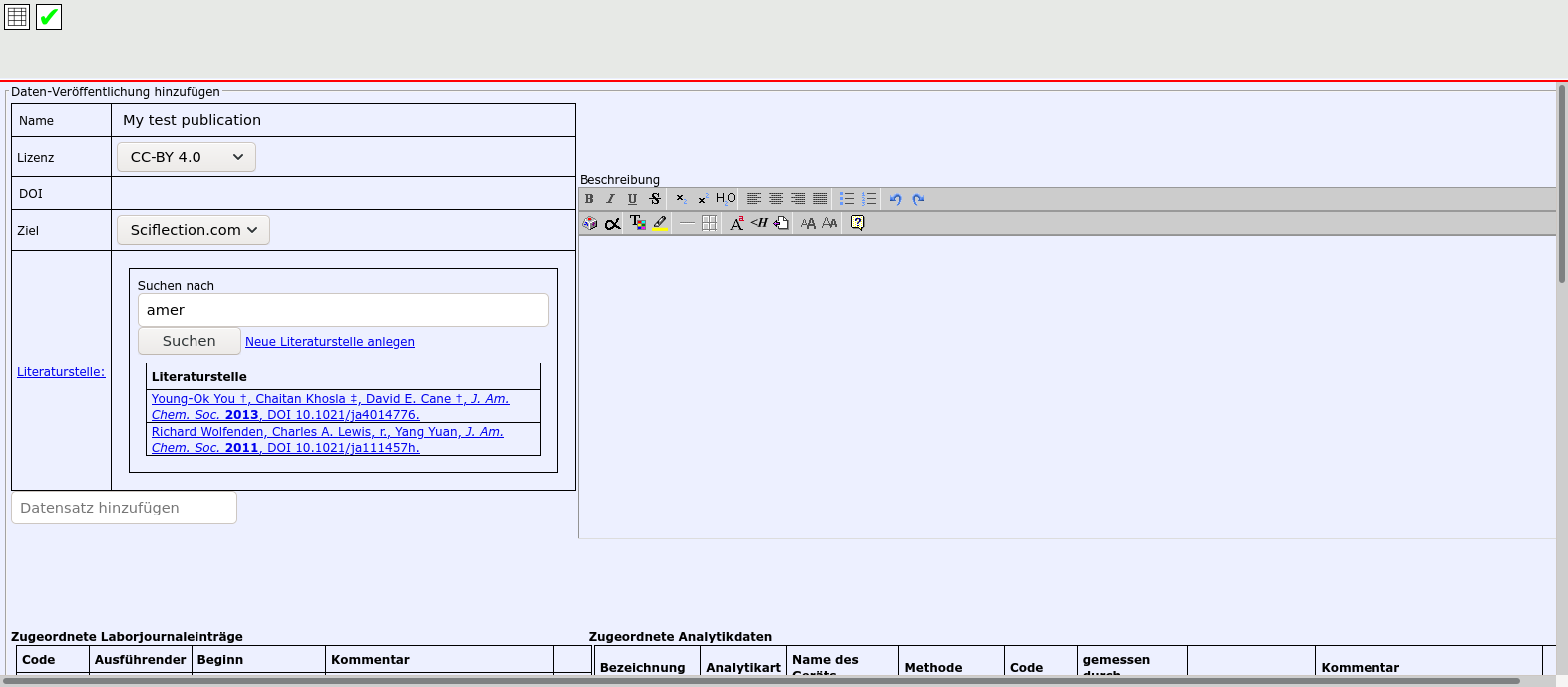The height and width of the screenshot is (687, 1568).
Task: Click the list view table icon
Action: 17,17
